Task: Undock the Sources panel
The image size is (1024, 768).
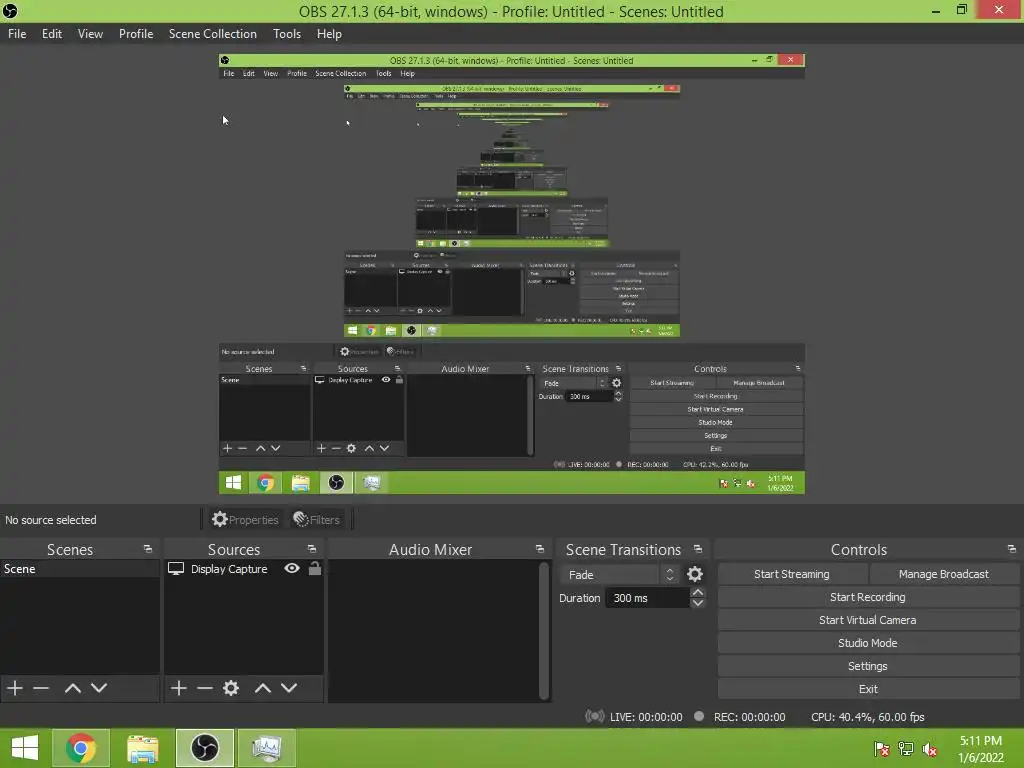Action: tap(312, 549)
